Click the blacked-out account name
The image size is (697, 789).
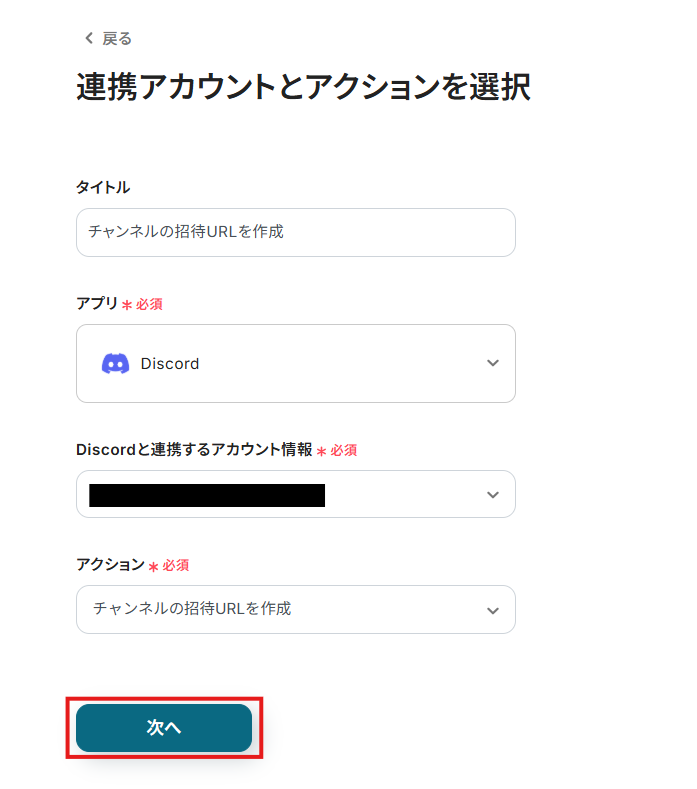(207, 495)
